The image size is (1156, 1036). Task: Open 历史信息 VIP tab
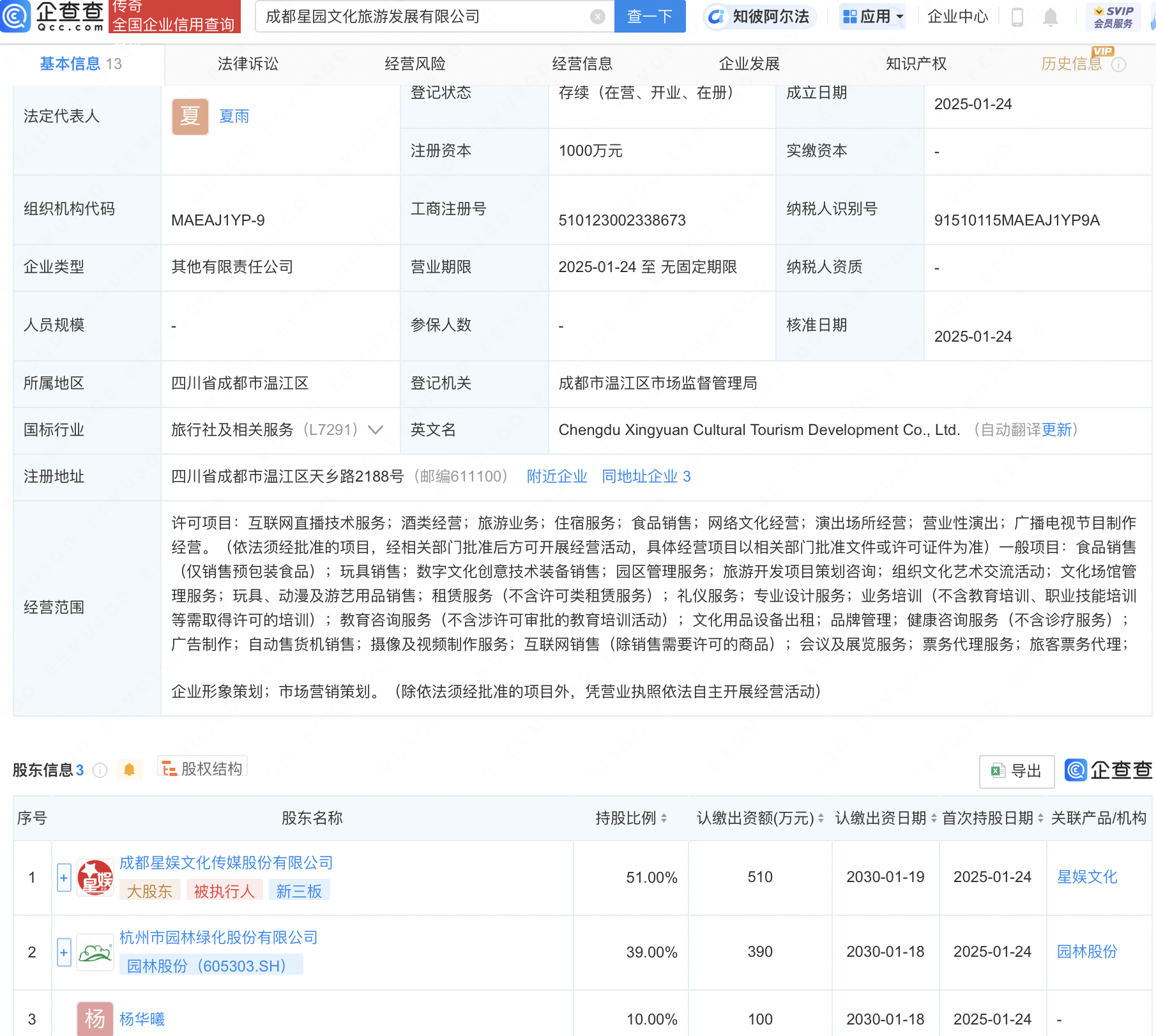pos(1072,64)
